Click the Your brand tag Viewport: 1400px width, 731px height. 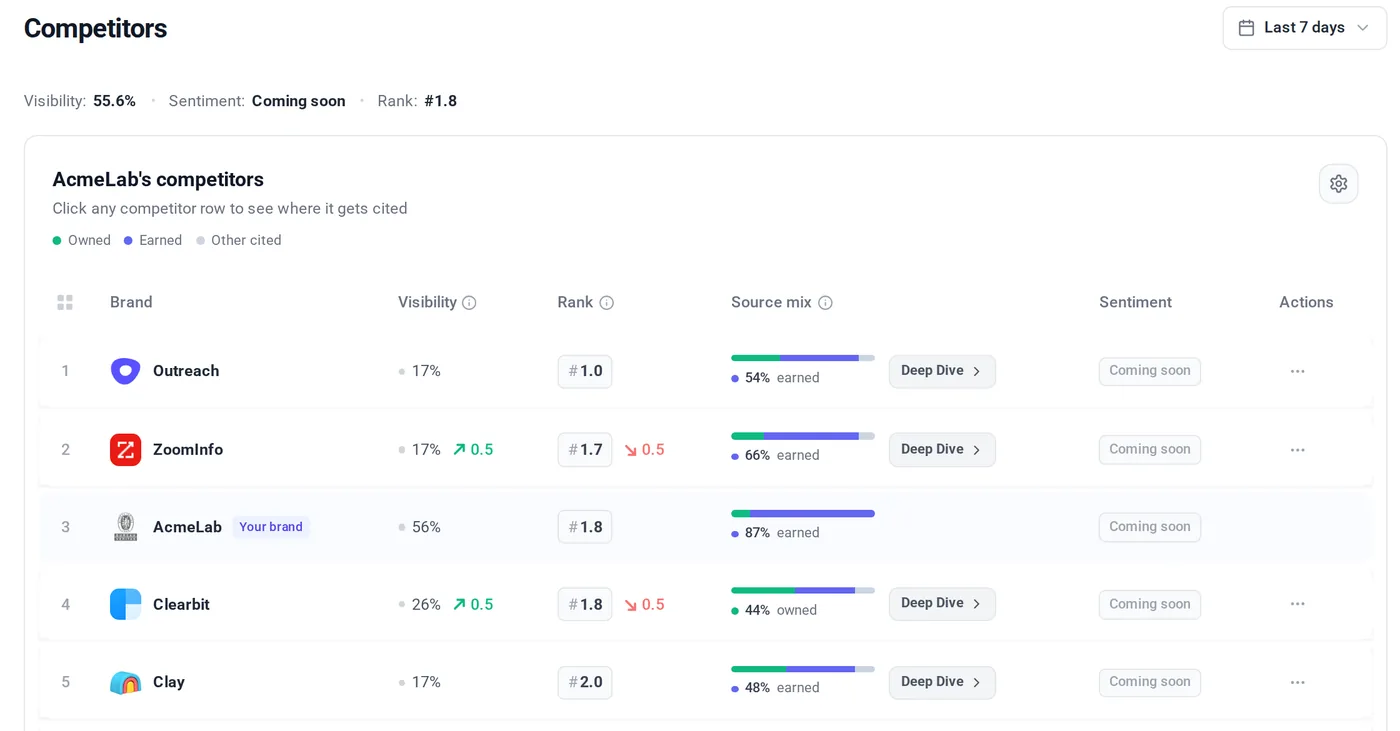click(271, 527)
